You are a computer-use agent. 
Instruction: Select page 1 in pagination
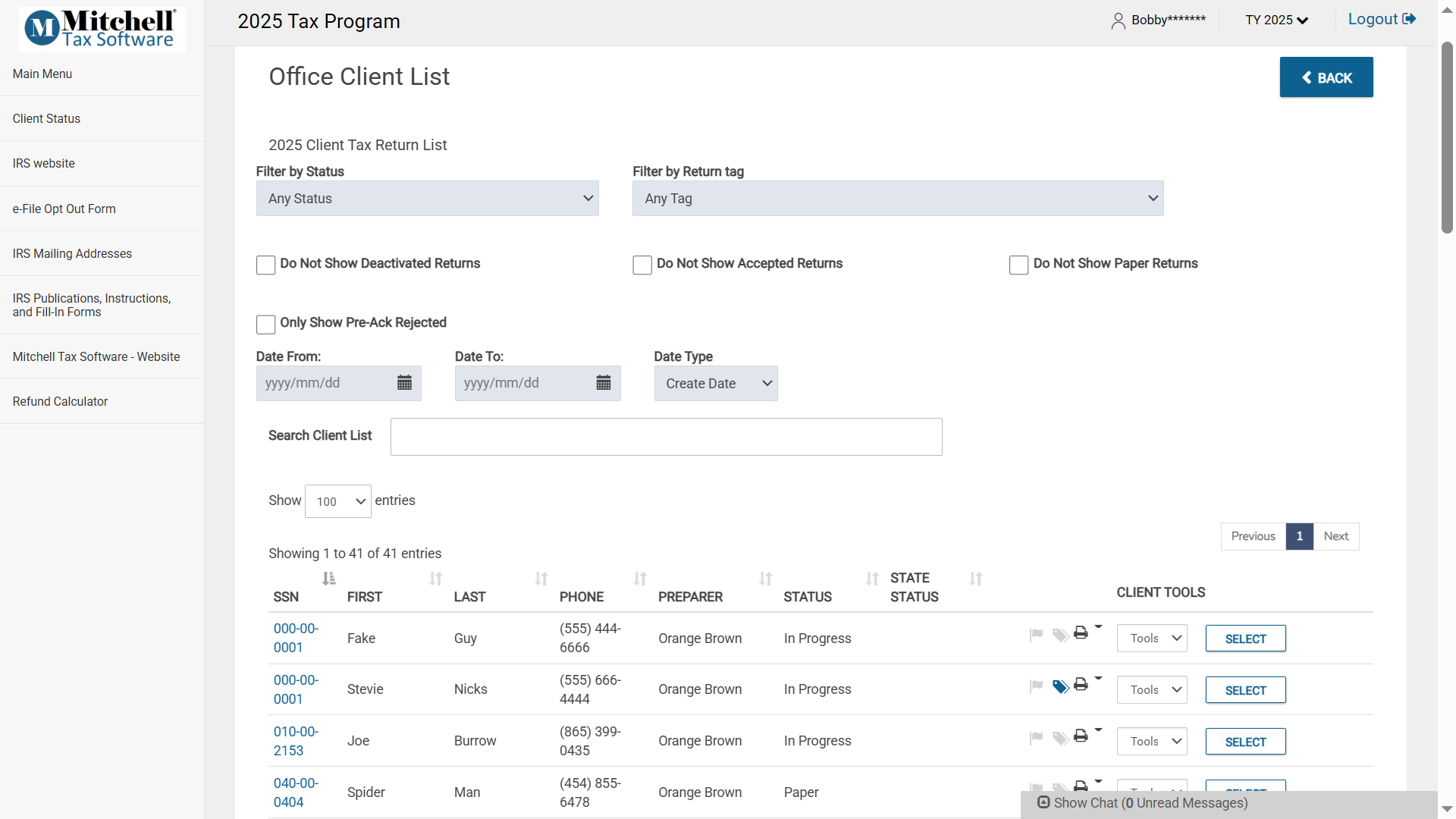coord(1299,536)
